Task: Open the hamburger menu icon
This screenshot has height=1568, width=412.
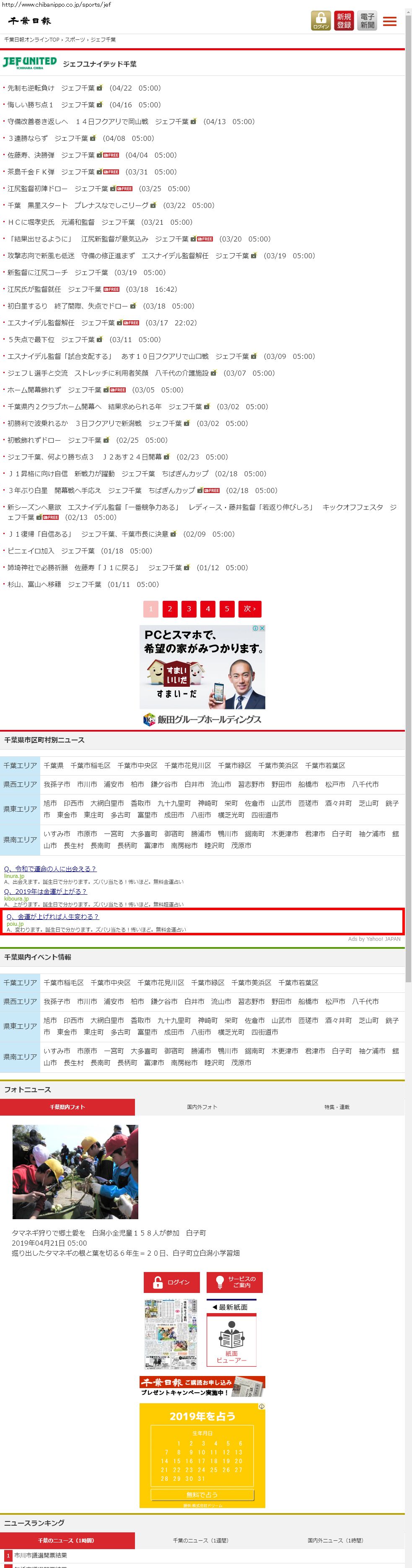Action: (390, 21)
